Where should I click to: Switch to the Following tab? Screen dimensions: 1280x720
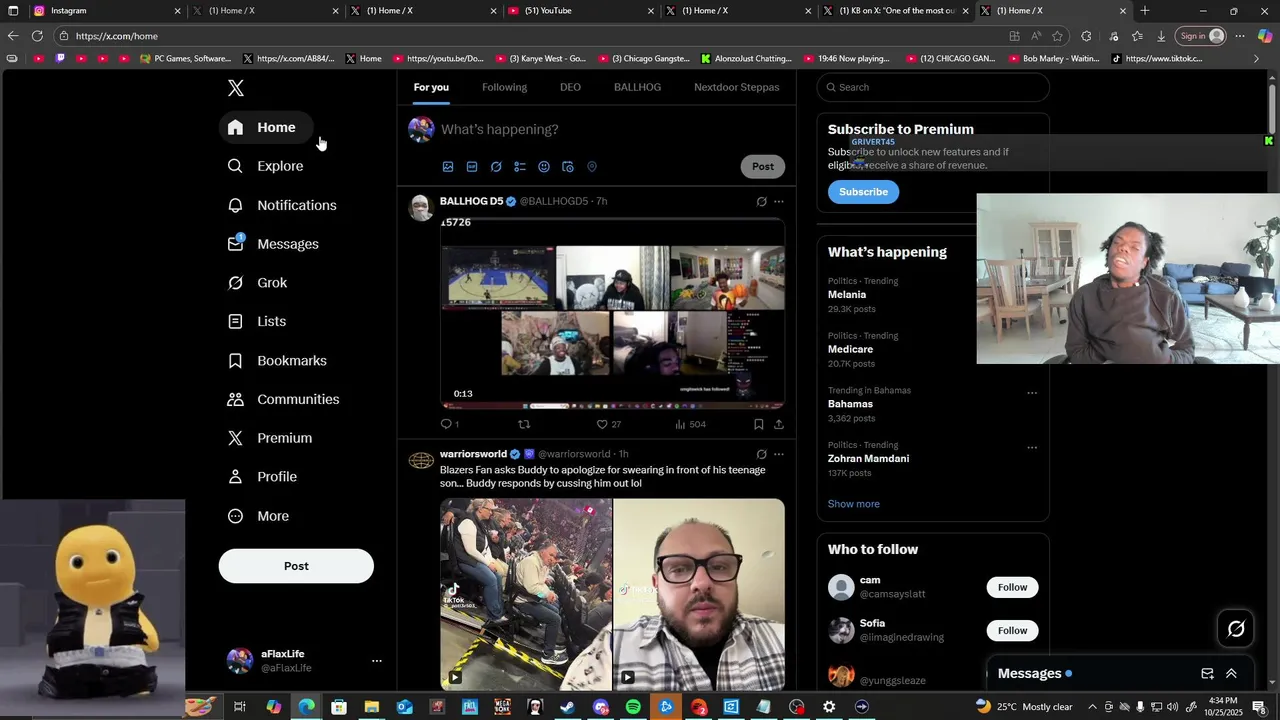pos(504,87)
